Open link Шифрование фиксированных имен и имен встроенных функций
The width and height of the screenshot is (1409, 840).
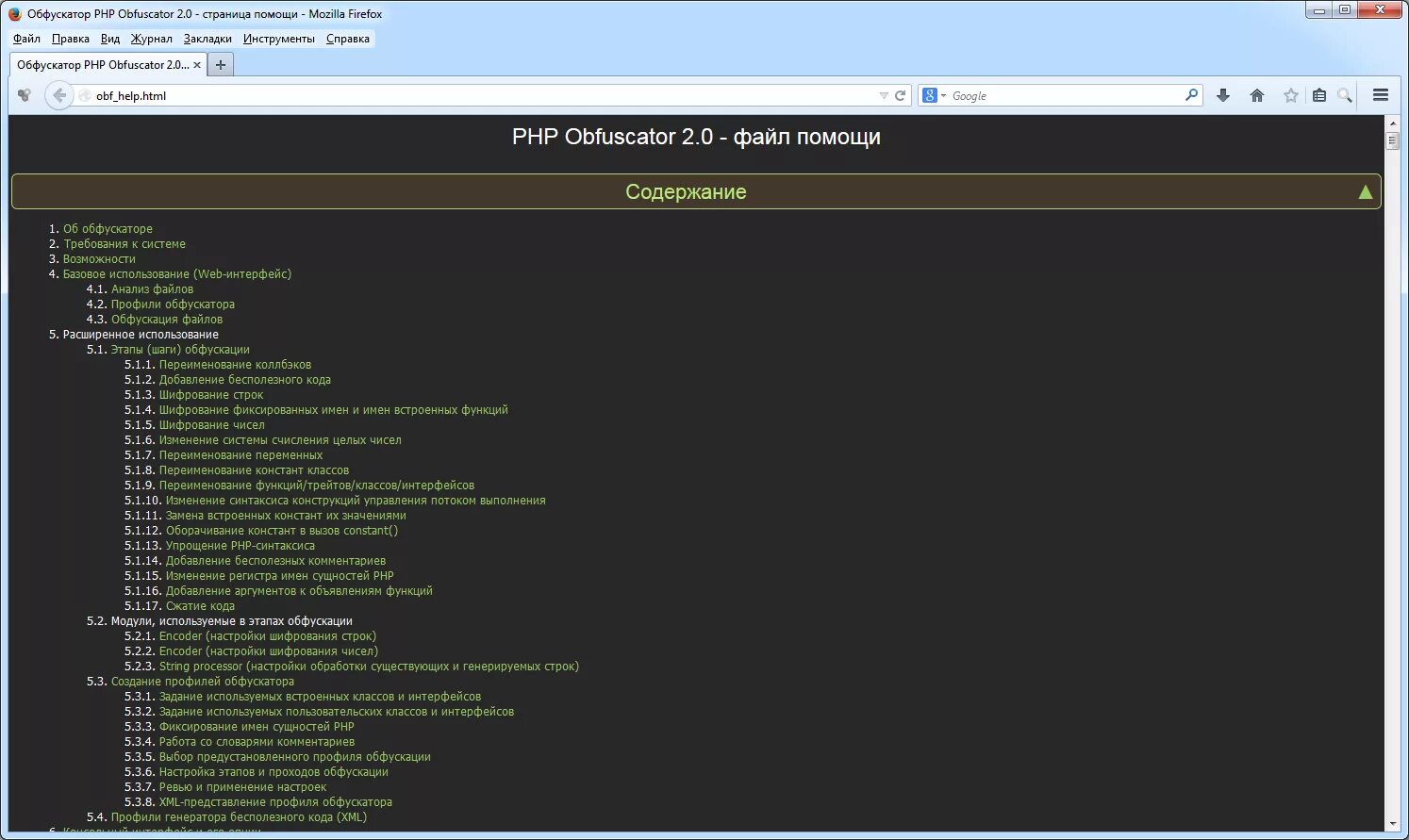coord(334,410)
